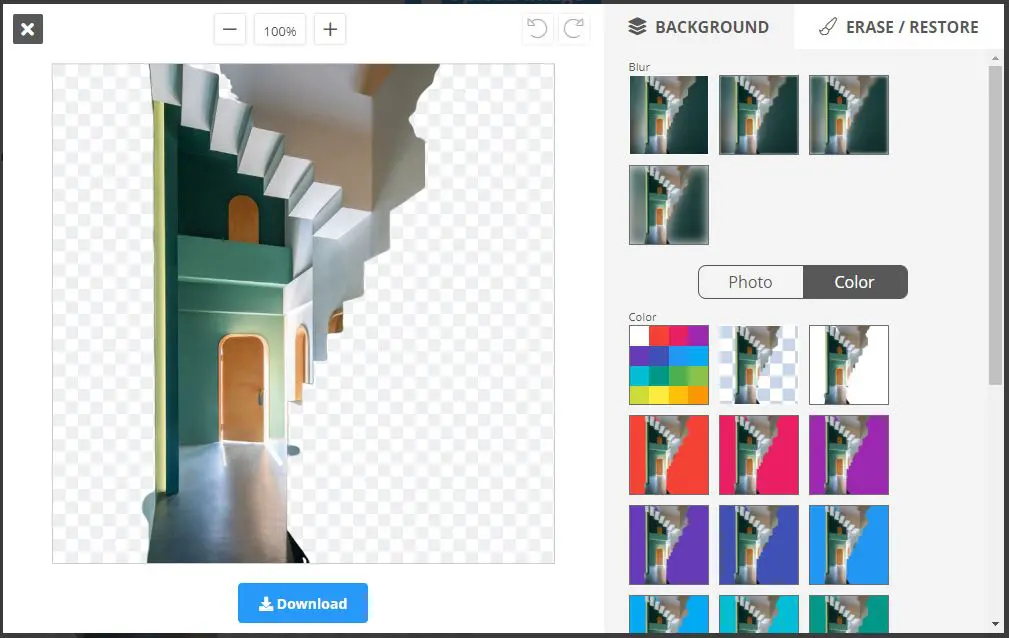Image resolution: width=1009 pixels, height=638 pixels.
Task: Click the zoom out minus button
Action: 230,30
